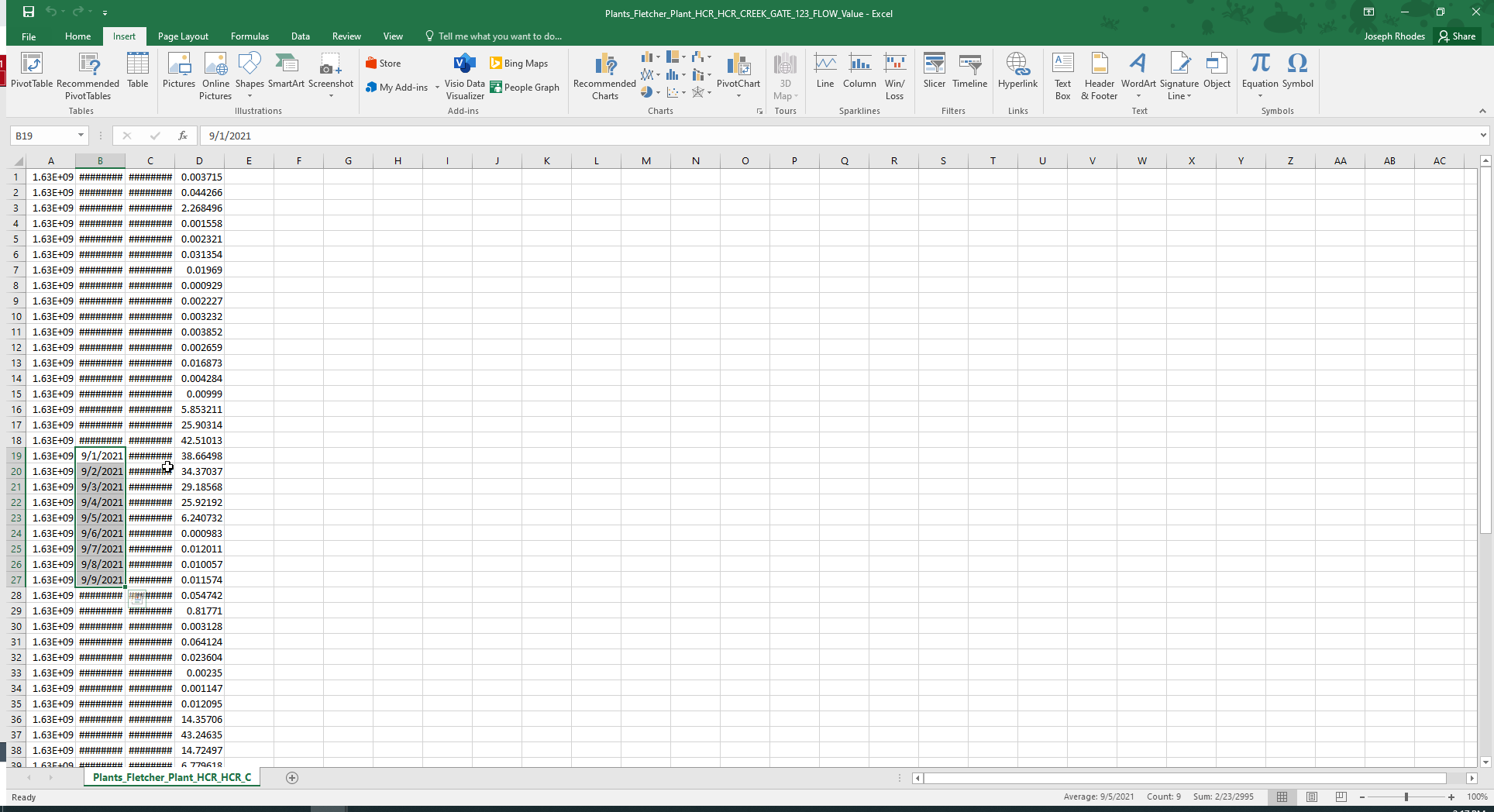Enable Page Break Preview view
Screen dimensions: 1494x812
[x=1341, y=797]
